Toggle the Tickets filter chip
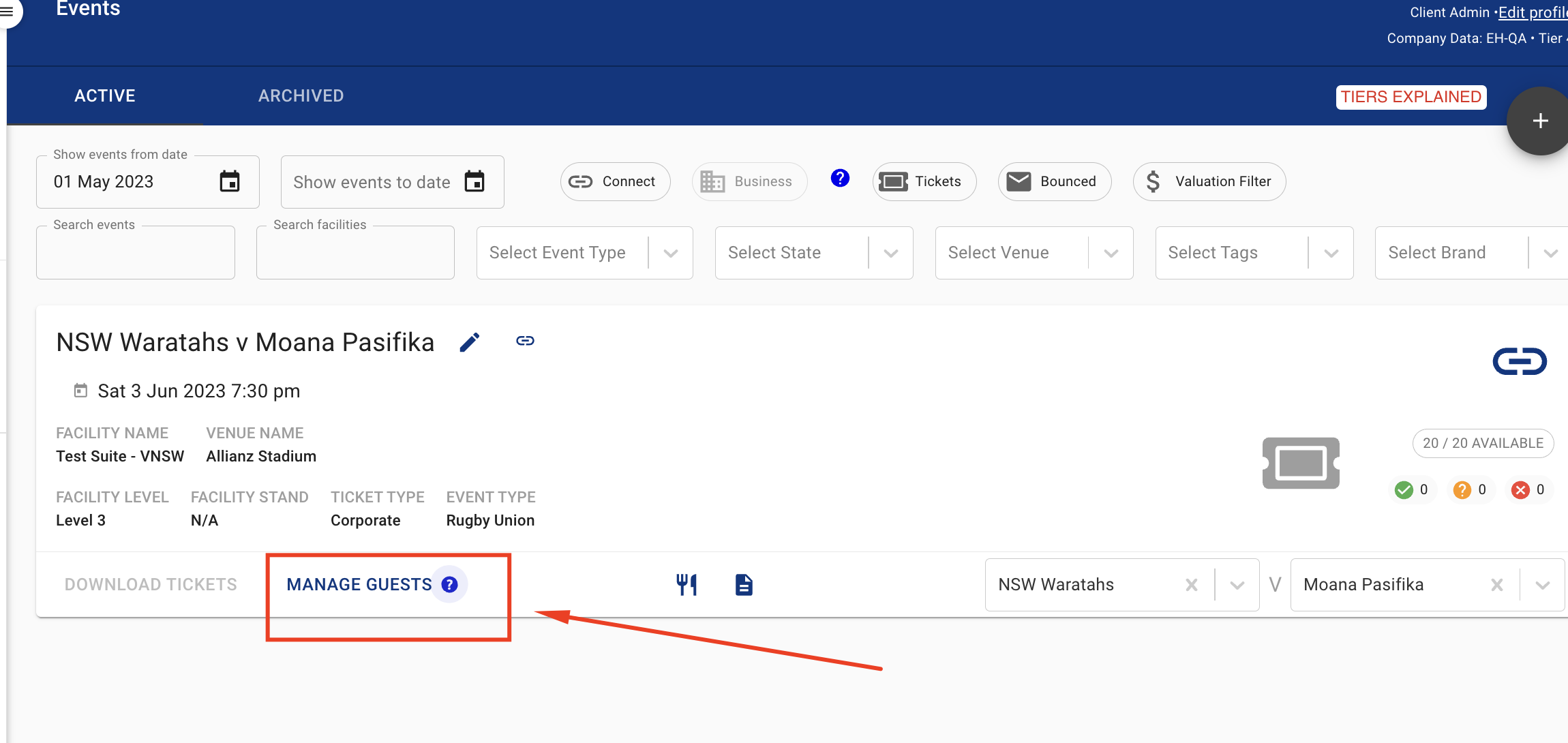Image resolution: width=1568 pixels, height=743 pixels. [924, 181]
